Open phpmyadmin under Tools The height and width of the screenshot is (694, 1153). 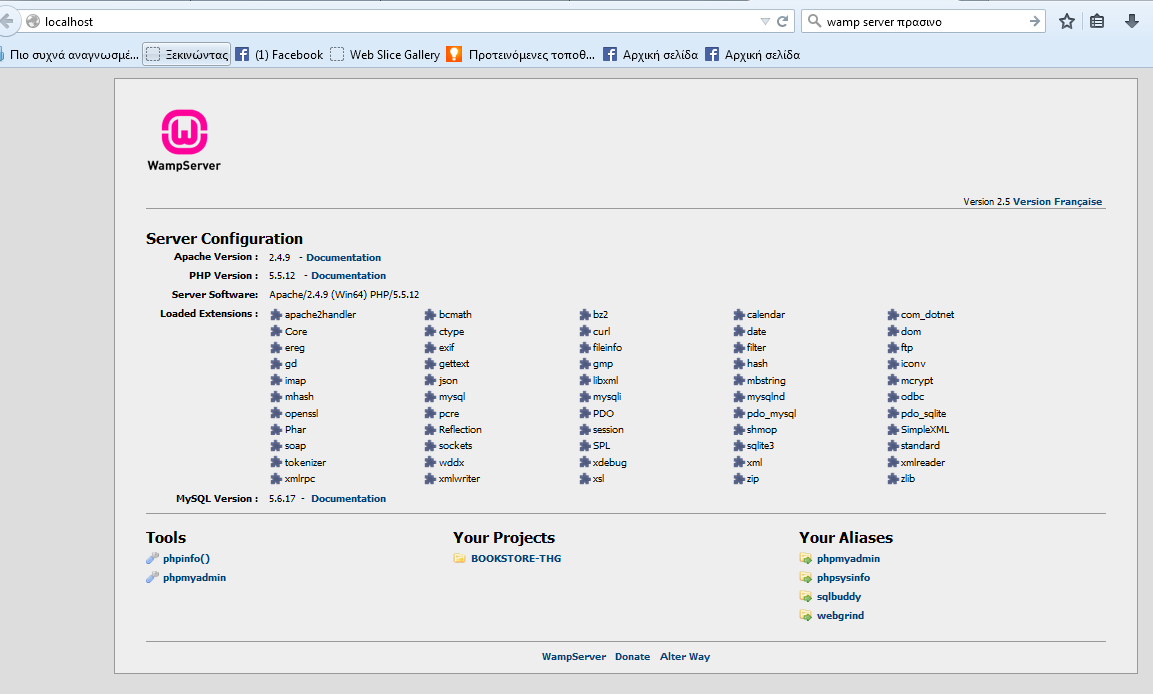point(194,578)
